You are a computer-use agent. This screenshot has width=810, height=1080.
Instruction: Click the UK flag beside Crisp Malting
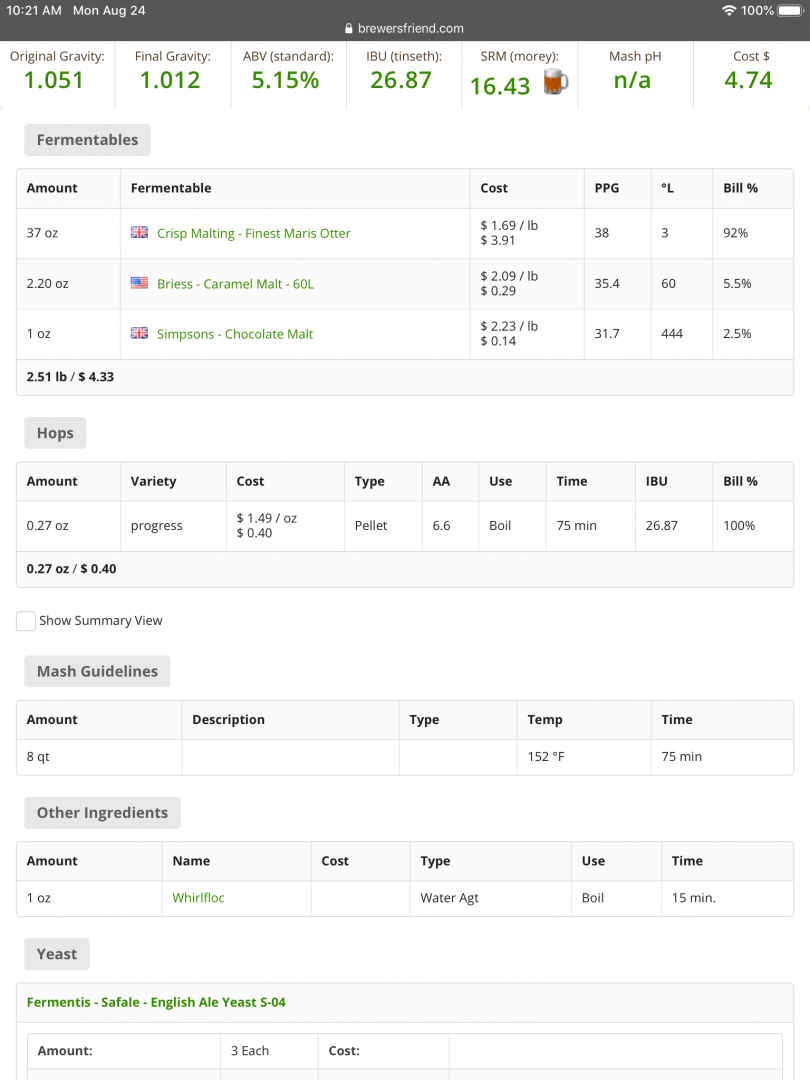(139, 233)
